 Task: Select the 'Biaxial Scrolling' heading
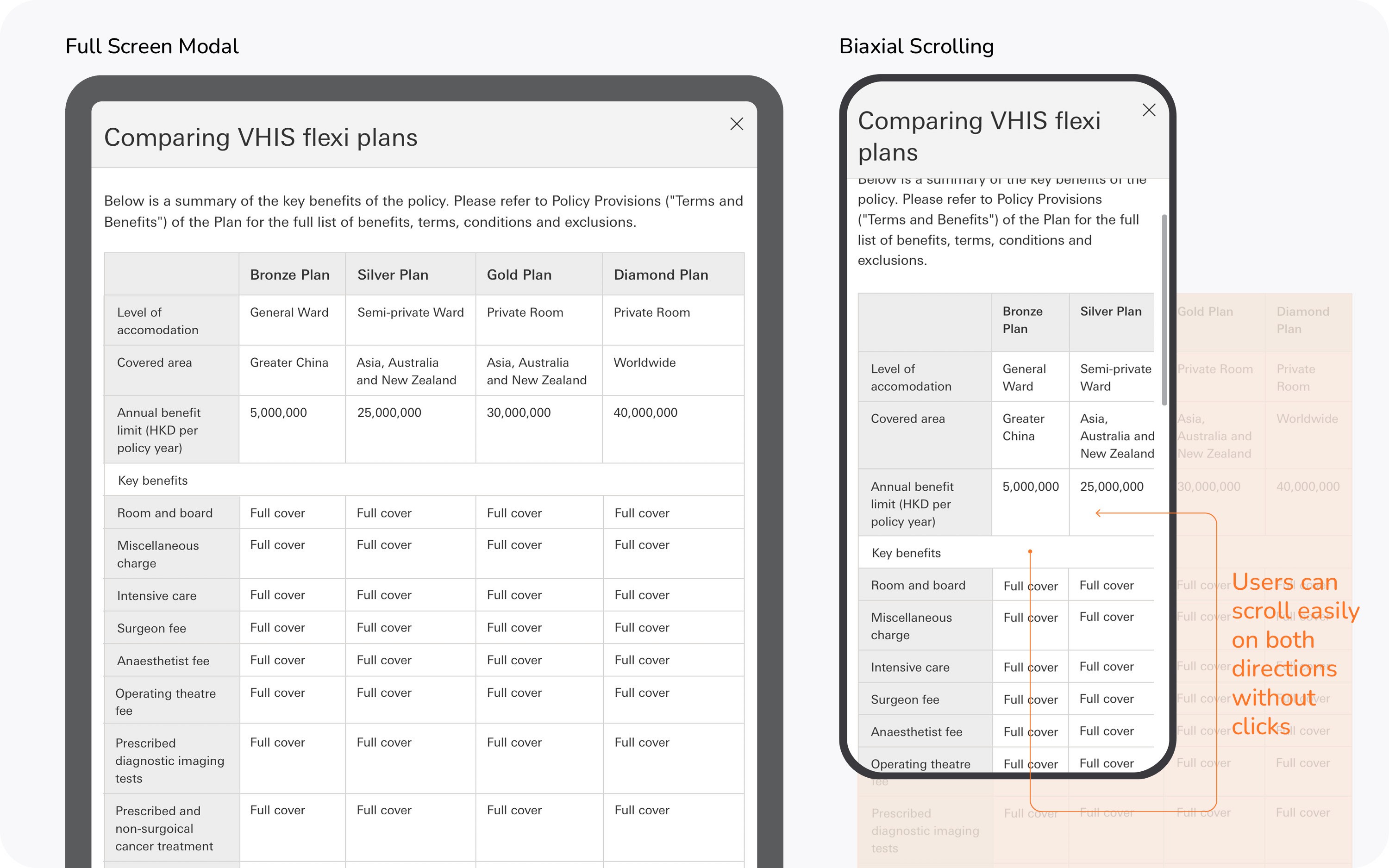[916, 46]
